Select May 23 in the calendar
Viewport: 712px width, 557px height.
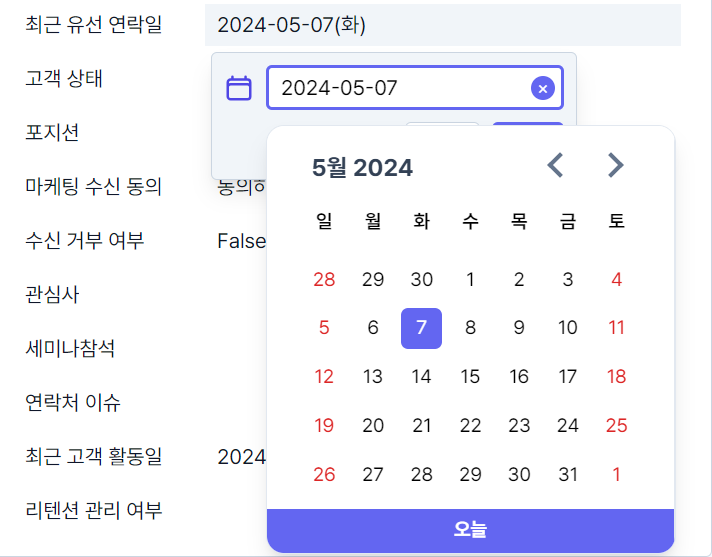pyautogui.click(x=519, y=426)
